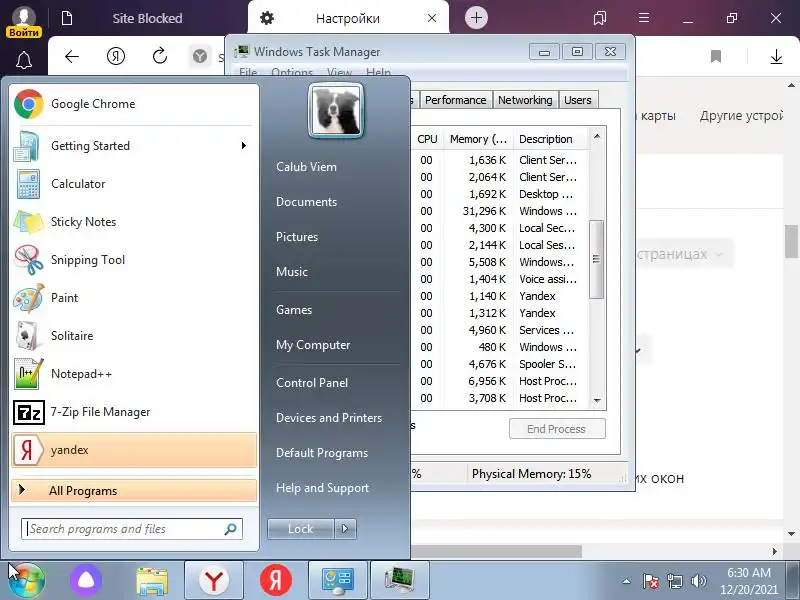Sort processes by CPU column header

(x=427, y=139)
